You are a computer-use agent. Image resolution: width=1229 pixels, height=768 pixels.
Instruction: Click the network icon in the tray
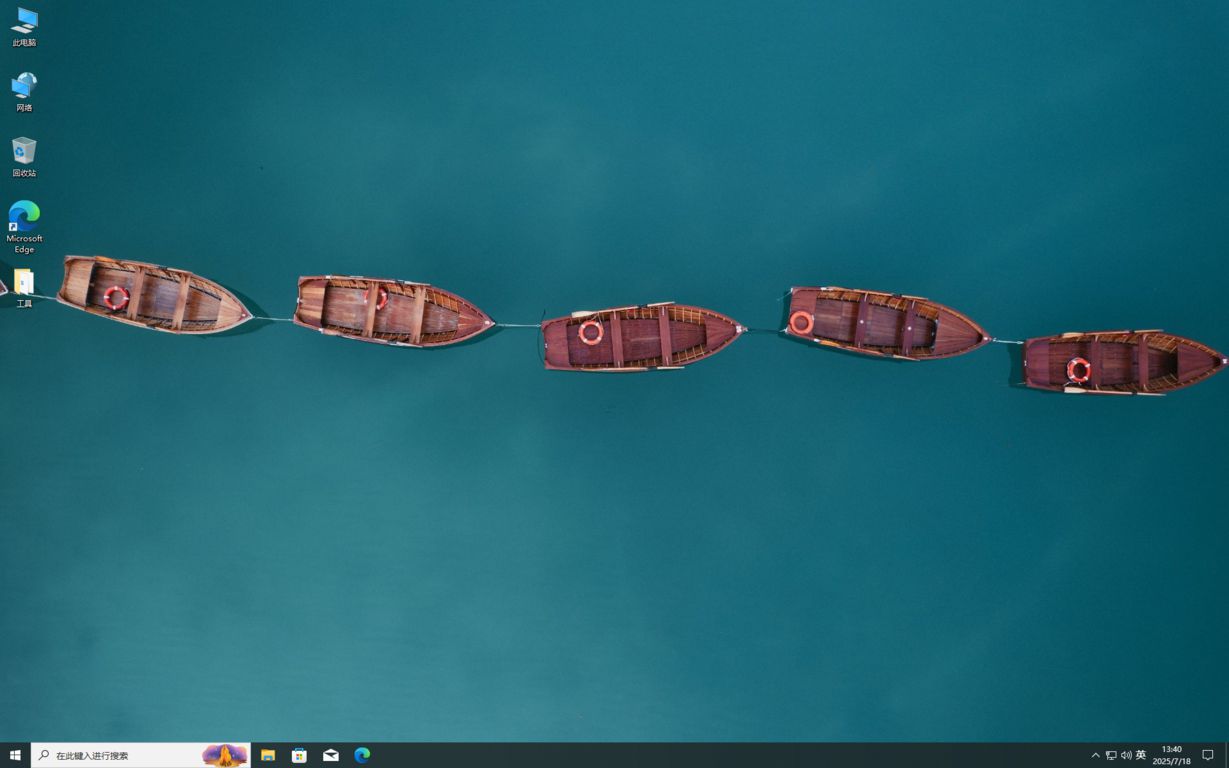pyautogui.click(x=1110, y=755)
